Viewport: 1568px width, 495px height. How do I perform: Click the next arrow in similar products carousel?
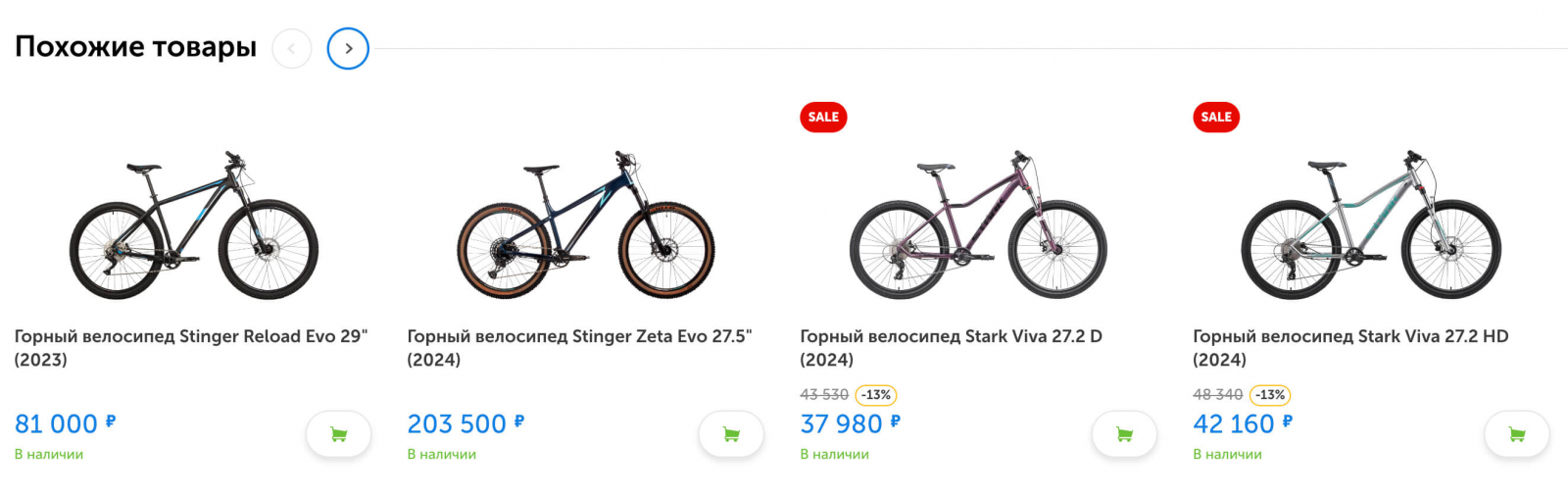tap(348, 49)
